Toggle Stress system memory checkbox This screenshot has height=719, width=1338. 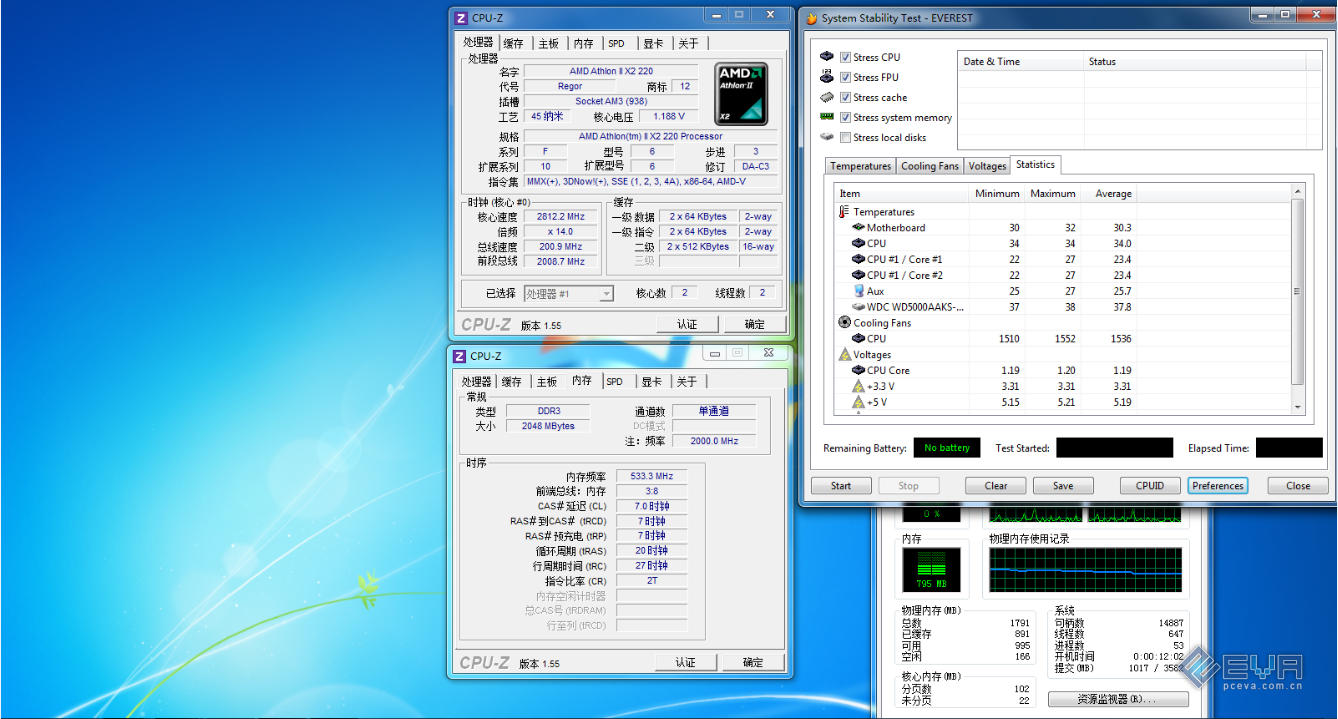(x=846, y=117)
